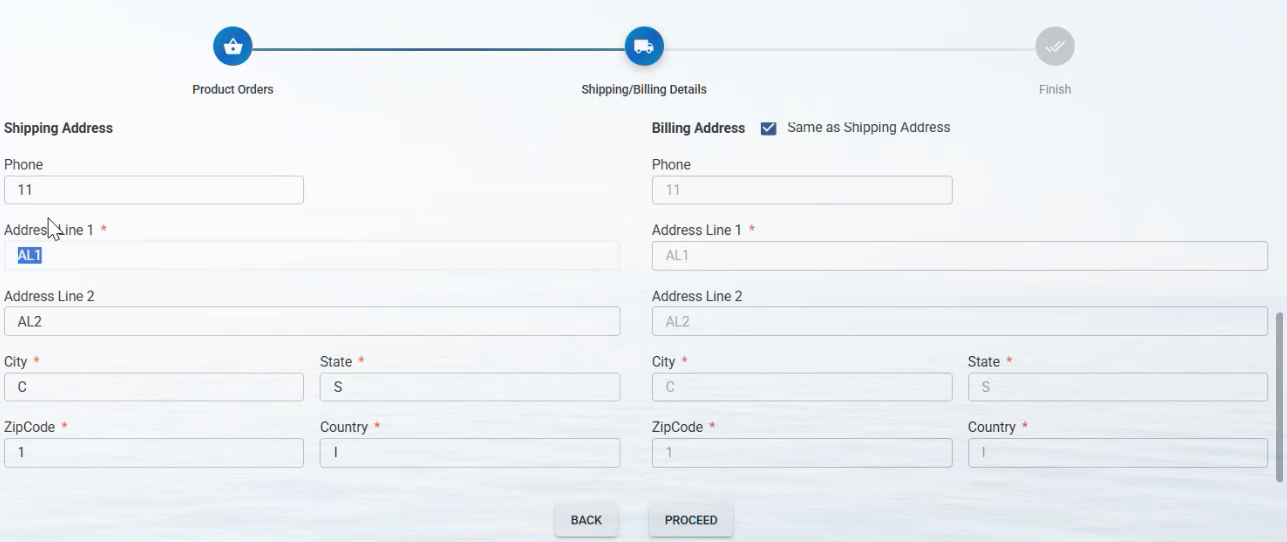Click billing Address Line 1 field
1287x542 pixels.
959,256
